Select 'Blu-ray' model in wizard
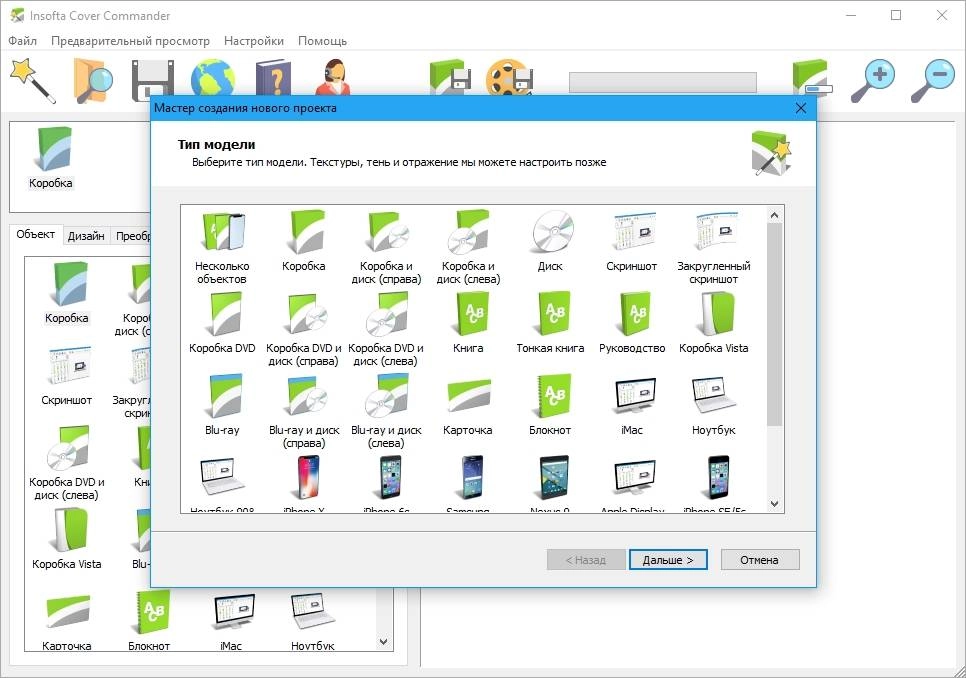The width and height of the screenshot is (966, 678). tap(222, 405)
